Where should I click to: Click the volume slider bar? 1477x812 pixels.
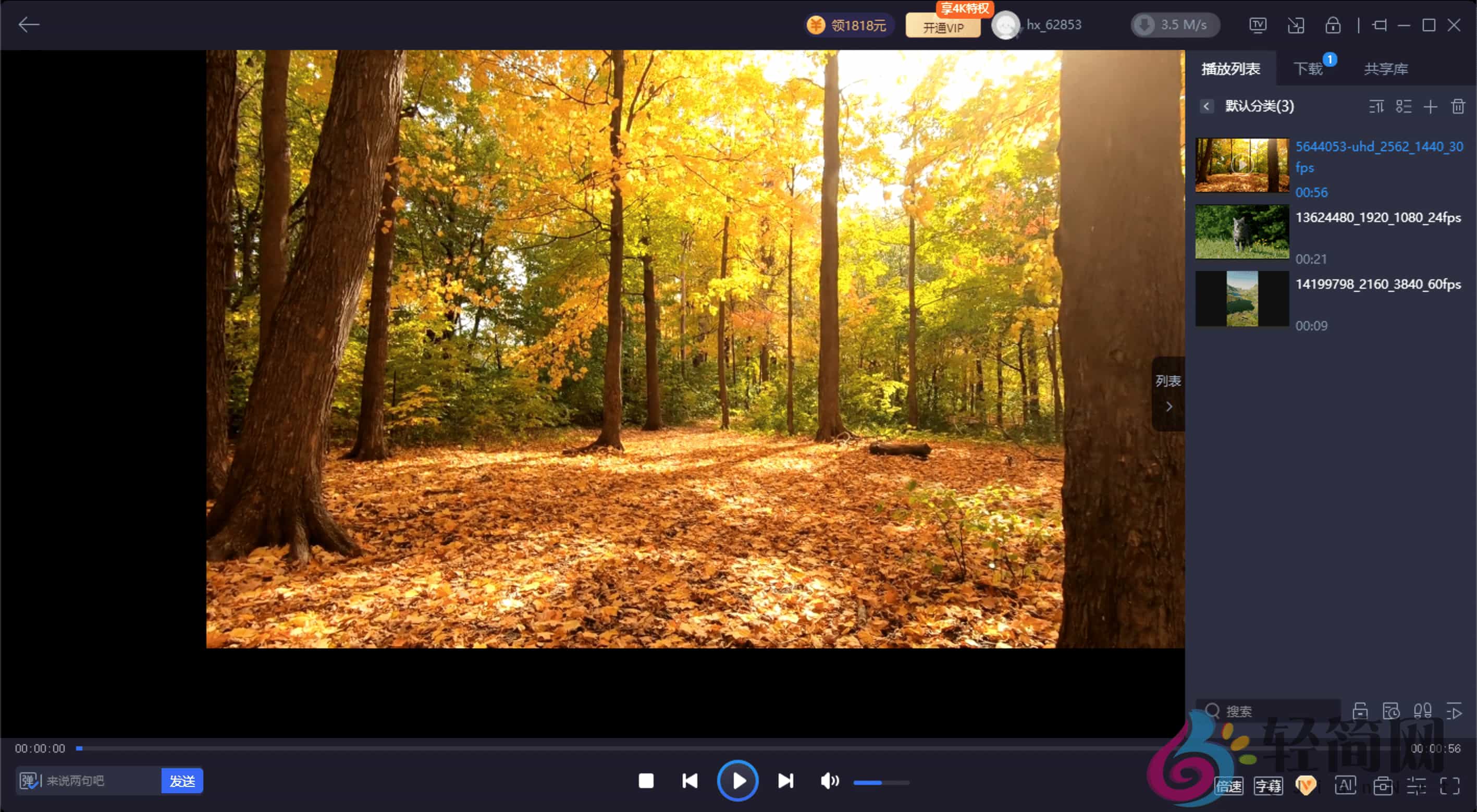[881, 782]
